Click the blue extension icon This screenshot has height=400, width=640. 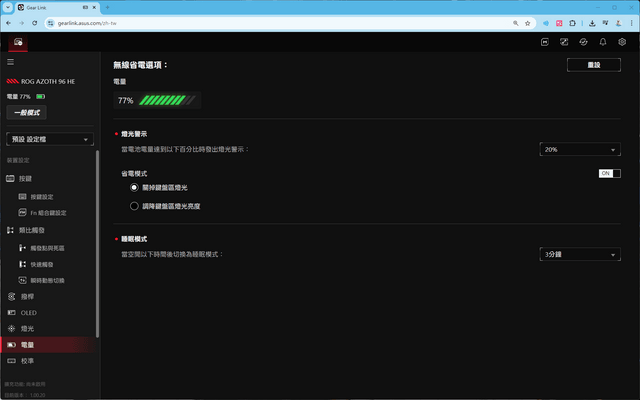click(x=546, y=23)
